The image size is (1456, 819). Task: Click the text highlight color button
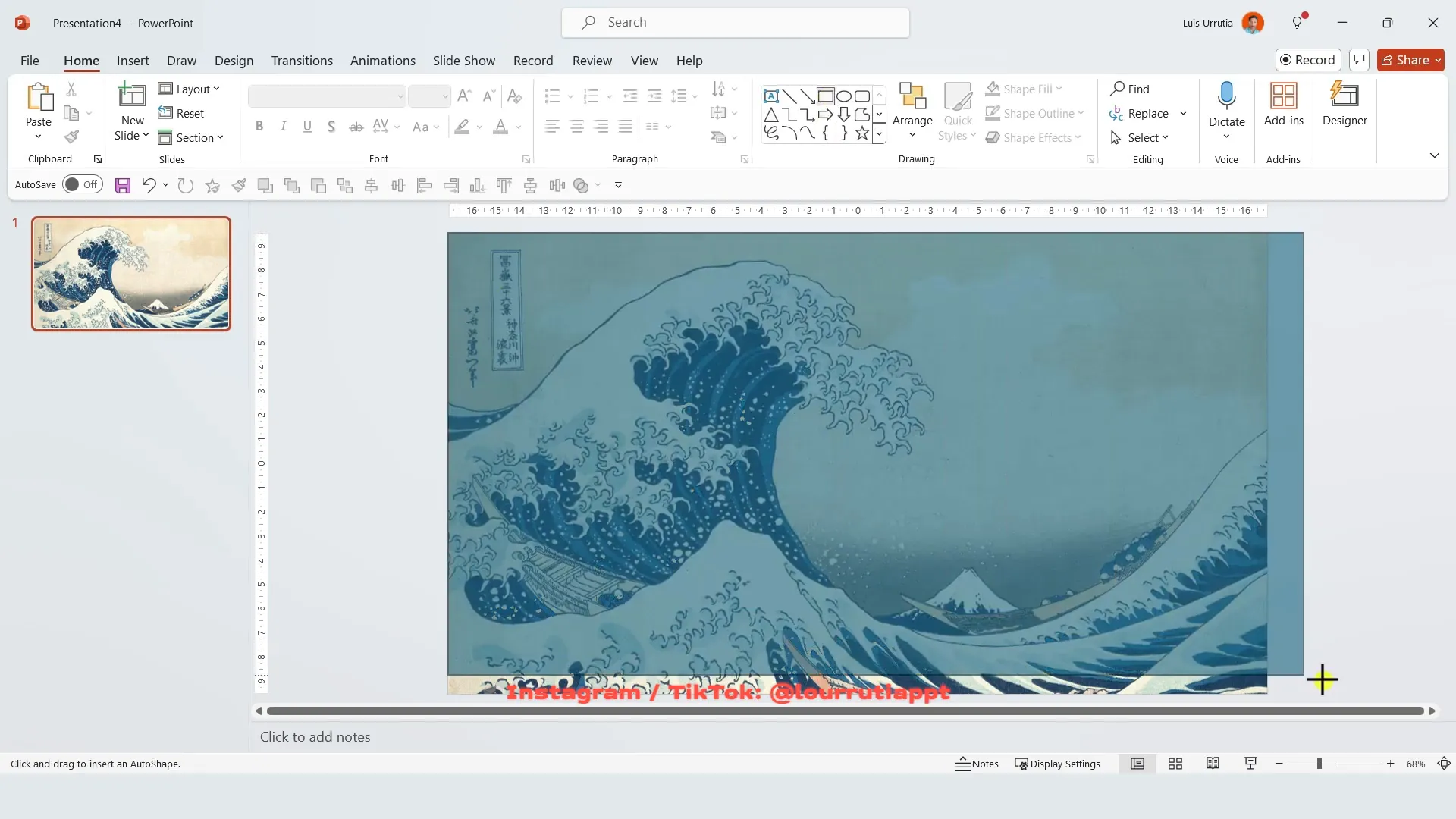(x=462, y=127)
